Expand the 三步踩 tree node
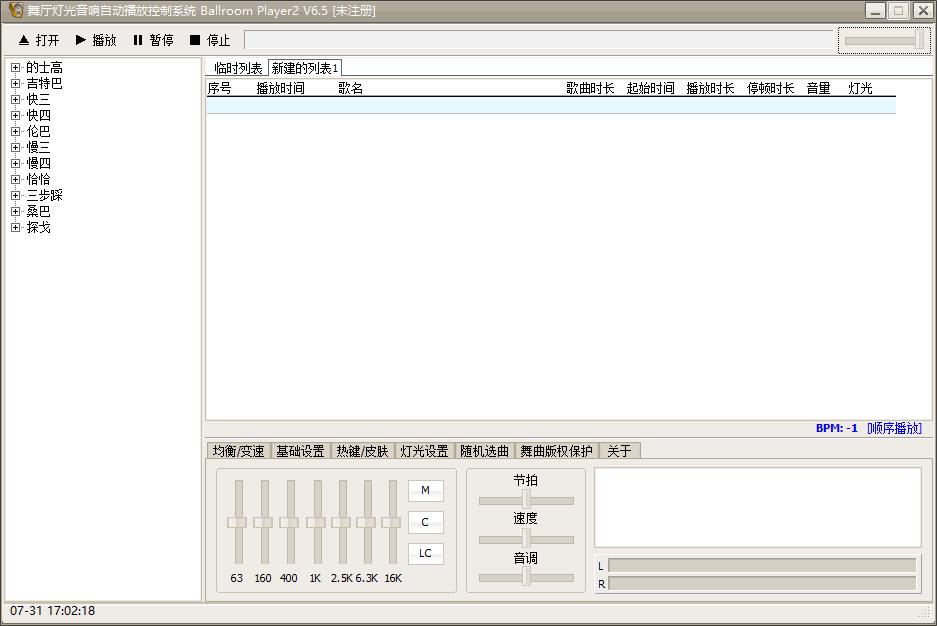The image size is (937, 626). [x=16, y=195]
